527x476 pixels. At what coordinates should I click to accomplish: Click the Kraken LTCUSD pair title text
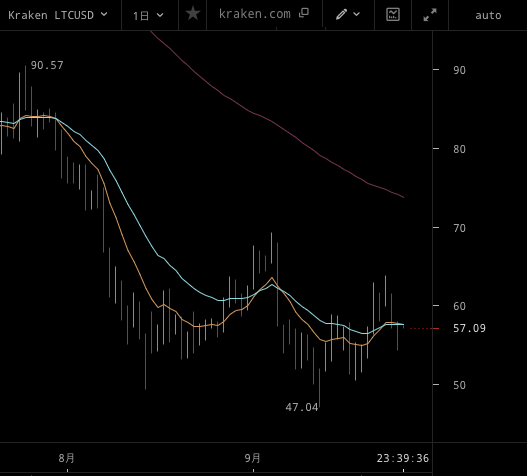click(51, 15)
